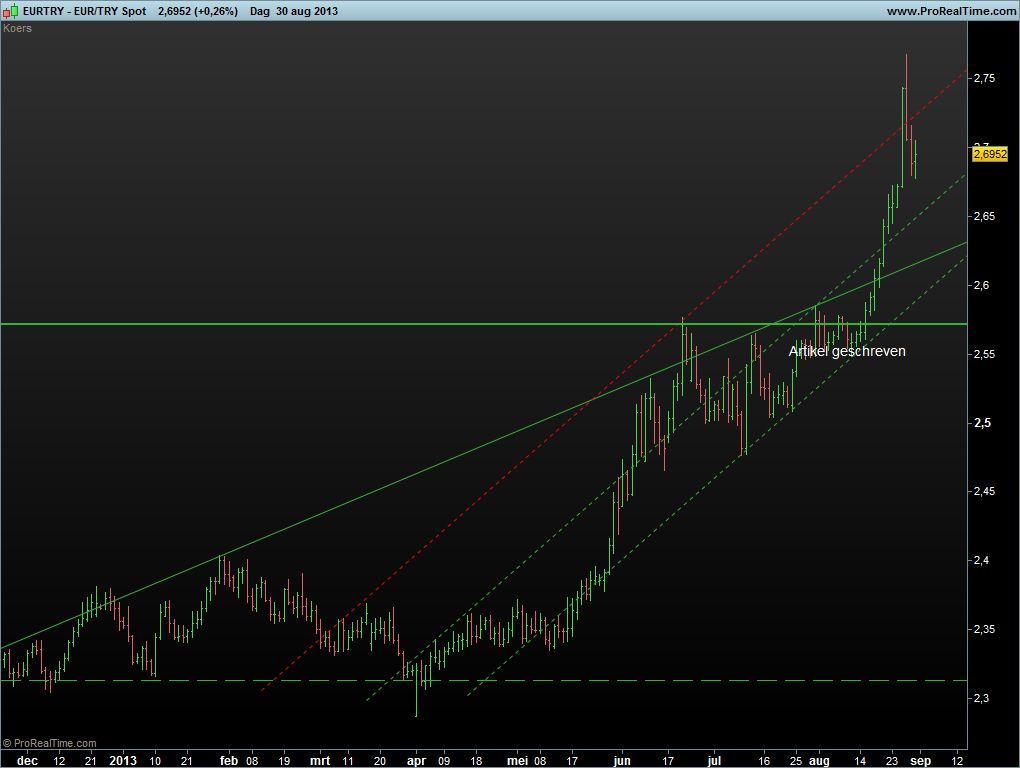
Task: Click the 2,3 price axis label
Action: coord(983,698)
